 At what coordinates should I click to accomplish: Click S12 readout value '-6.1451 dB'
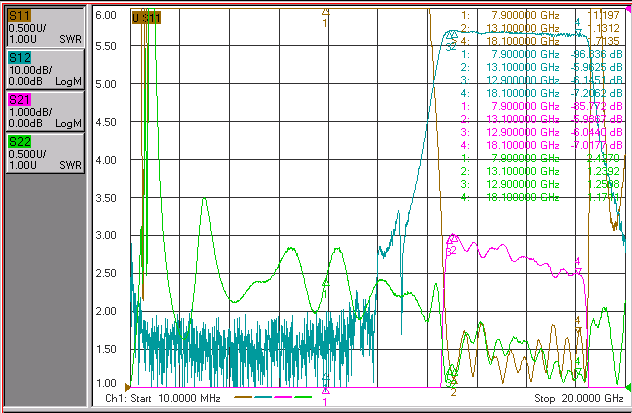[597, 80]
